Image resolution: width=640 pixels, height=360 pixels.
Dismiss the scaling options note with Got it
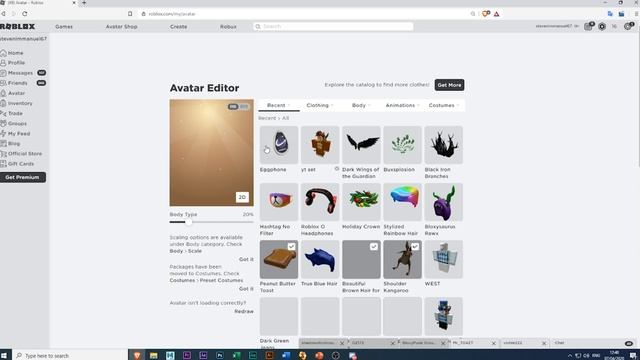(246, 259)
